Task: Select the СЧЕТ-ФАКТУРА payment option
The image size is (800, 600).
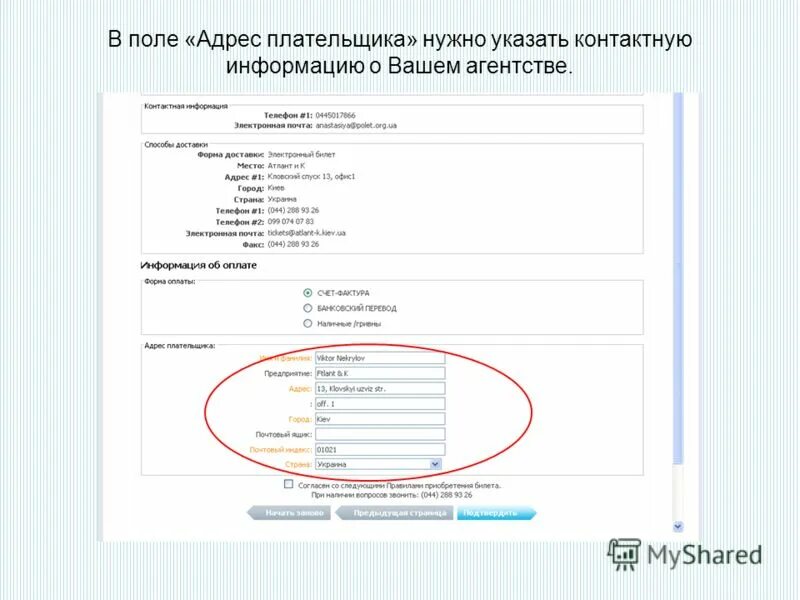Action: (x=307, y=290)
